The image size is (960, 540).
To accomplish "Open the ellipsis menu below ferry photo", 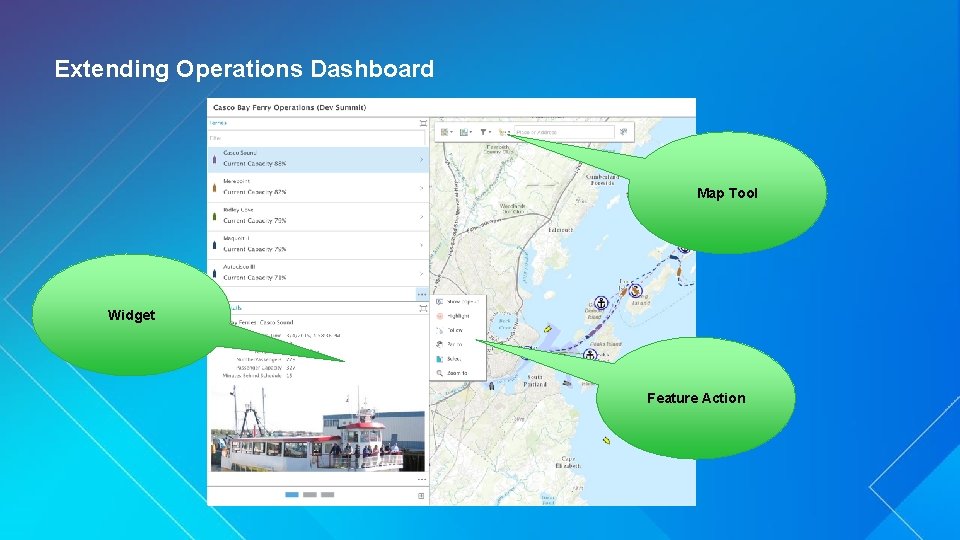I will (422, 479).
